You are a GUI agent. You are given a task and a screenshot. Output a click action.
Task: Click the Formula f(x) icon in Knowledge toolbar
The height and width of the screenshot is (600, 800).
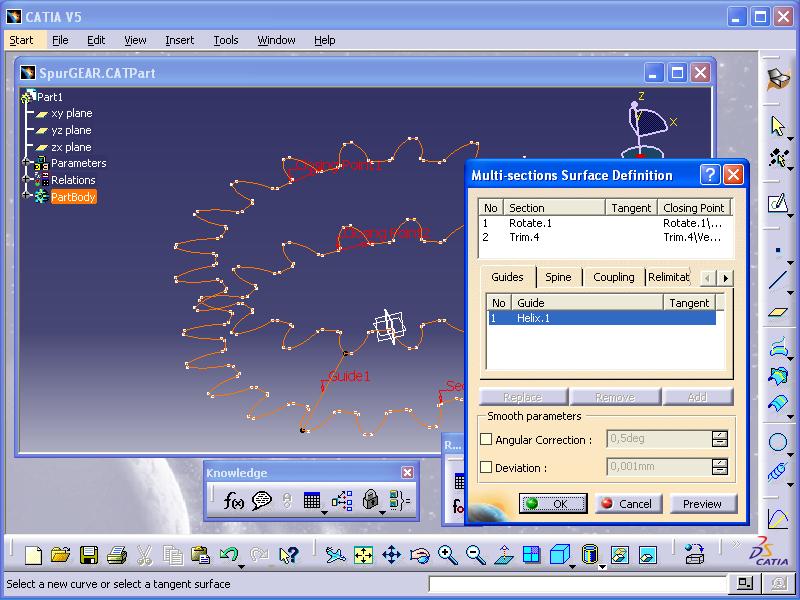[234, 501]
